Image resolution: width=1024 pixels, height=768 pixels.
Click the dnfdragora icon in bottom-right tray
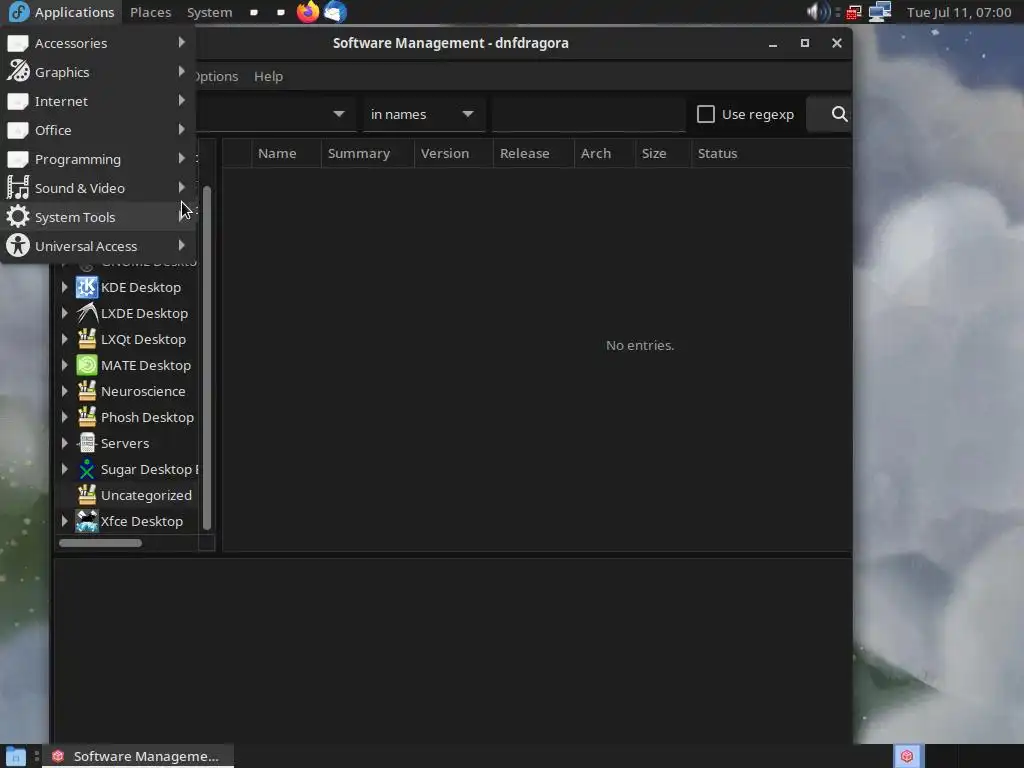click(907, 756)
